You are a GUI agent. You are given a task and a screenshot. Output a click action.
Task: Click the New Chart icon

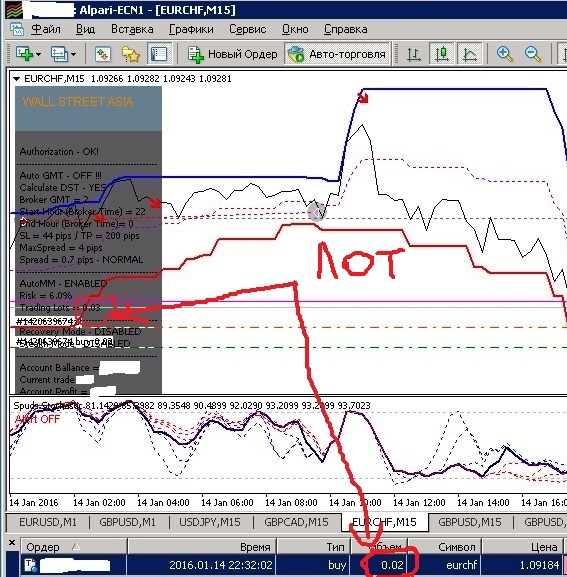click(x=24, y=54)
